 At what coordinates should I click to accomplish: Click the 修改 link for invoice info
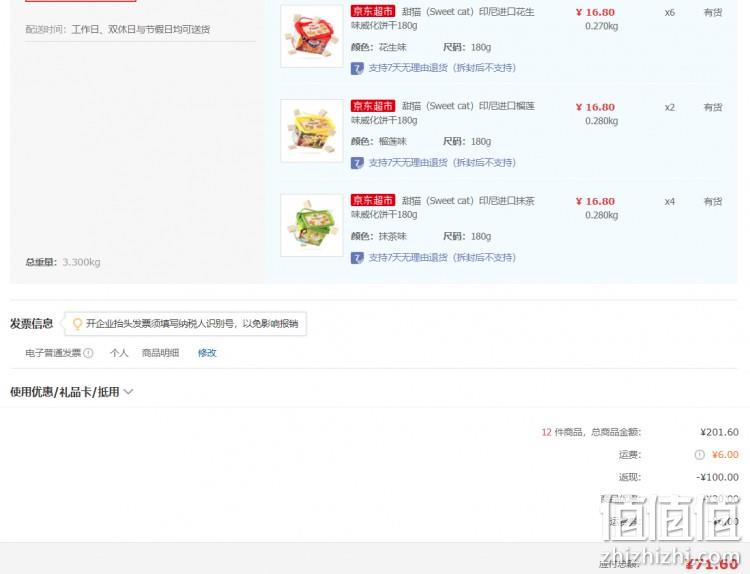tap(207, 353)
